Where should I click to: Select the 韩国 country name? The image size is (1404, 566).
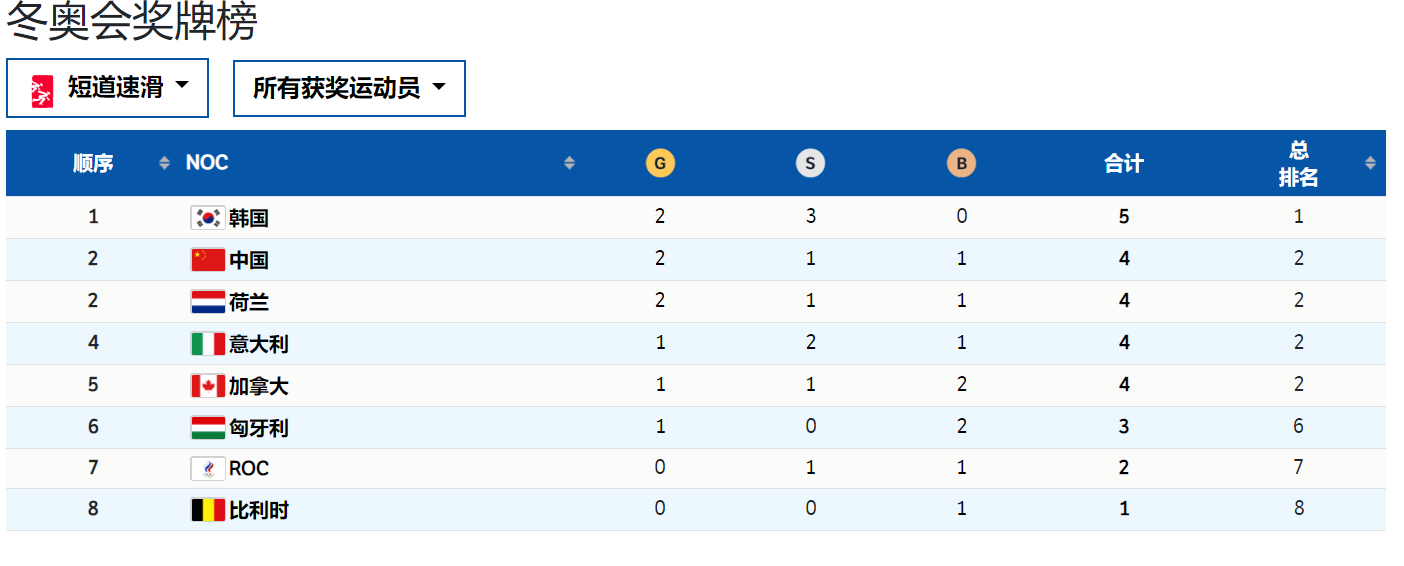point(249,218)
